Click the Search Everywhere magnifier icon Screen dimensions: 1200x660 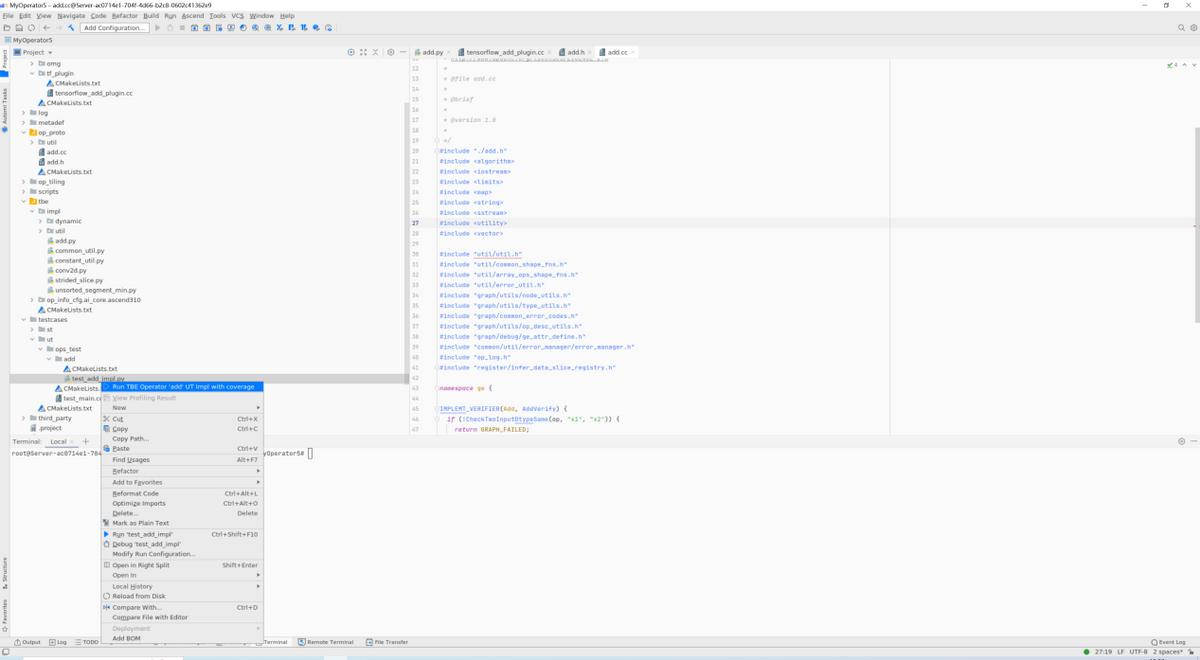1180,28
